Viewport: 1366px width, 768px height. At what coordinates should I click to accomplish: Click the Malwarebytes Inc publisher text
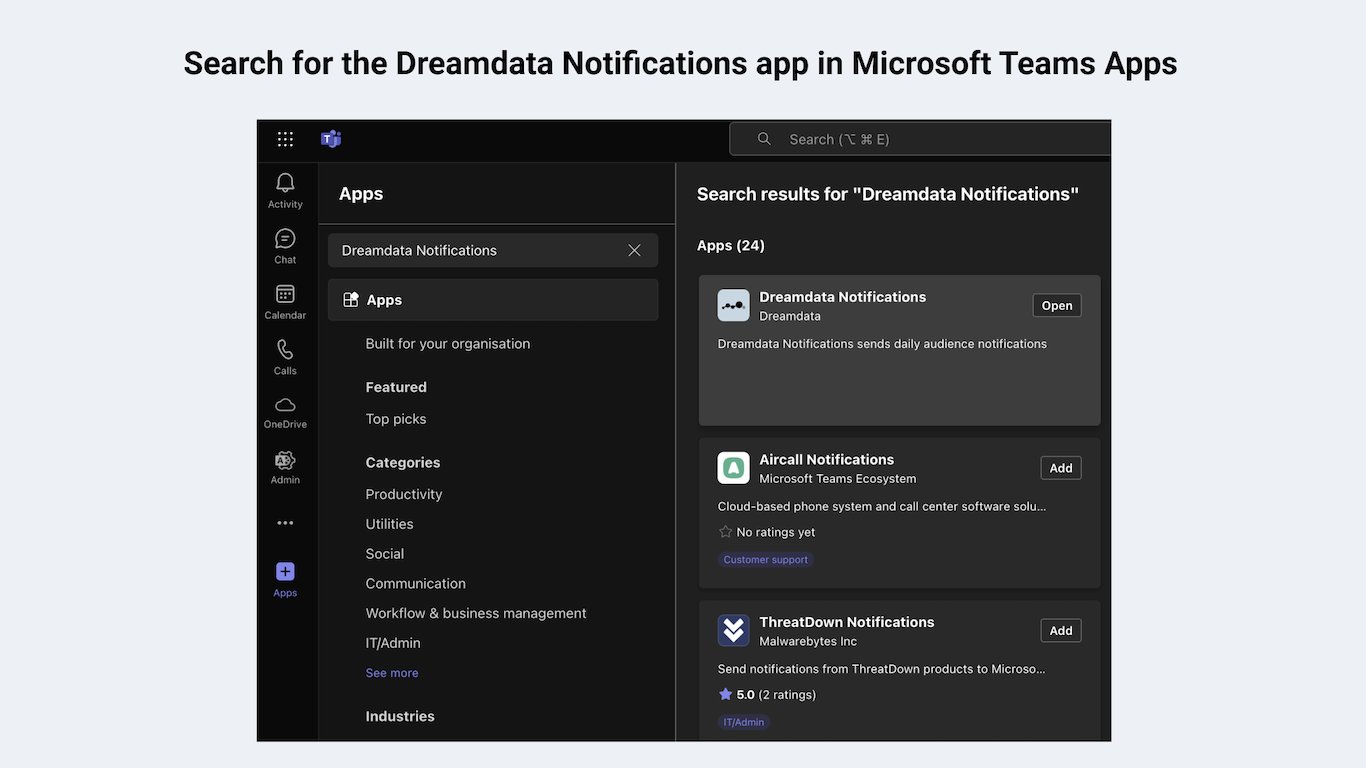click(x=808, y=642)
